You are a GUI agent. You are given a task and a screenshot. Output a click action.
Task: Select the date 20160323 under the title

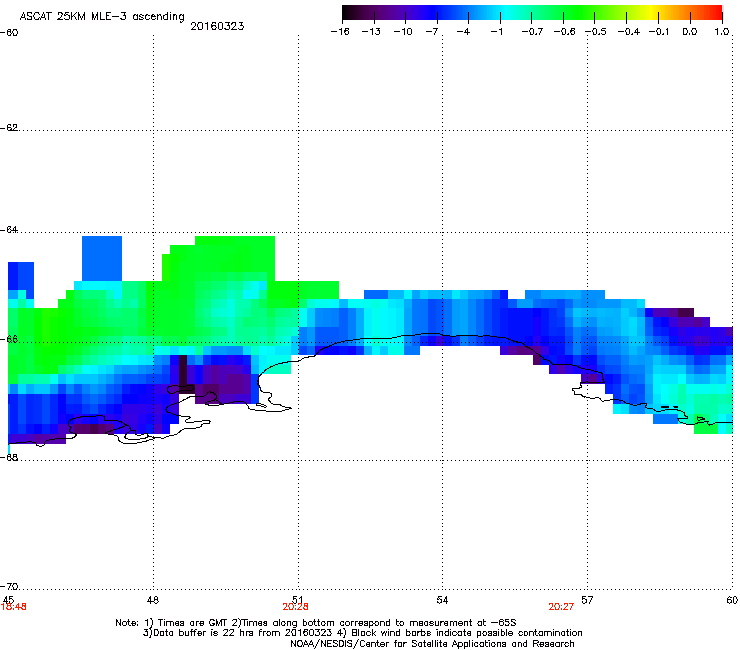click(x=217, y=26)
